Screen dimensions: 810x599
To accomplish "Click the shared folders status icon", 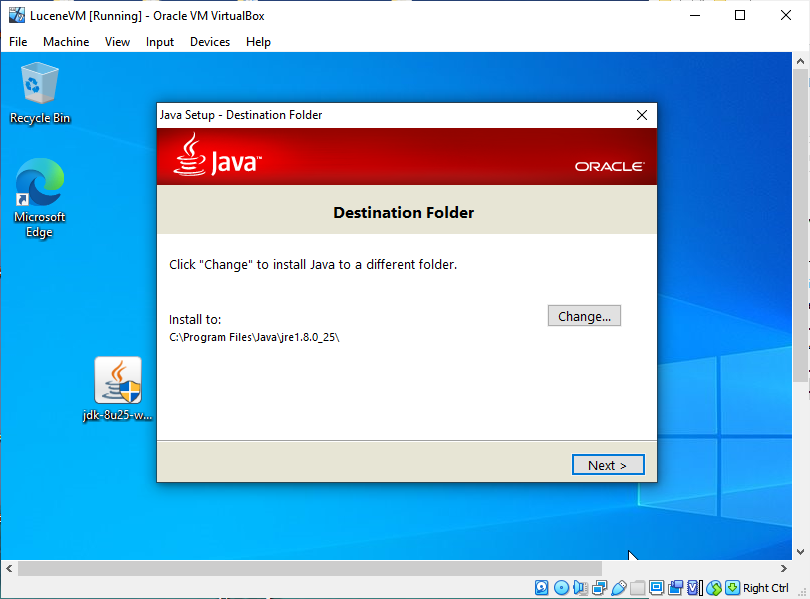I will point(637,588).
